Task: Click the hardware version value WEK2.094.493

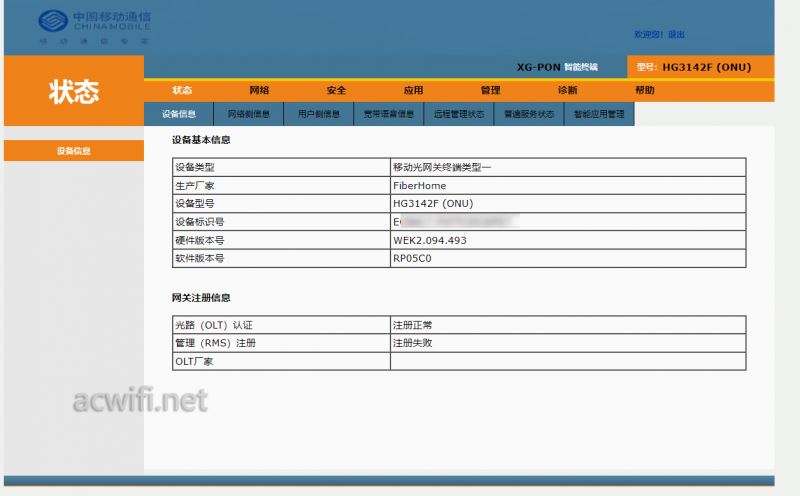Action: (430, 240)
